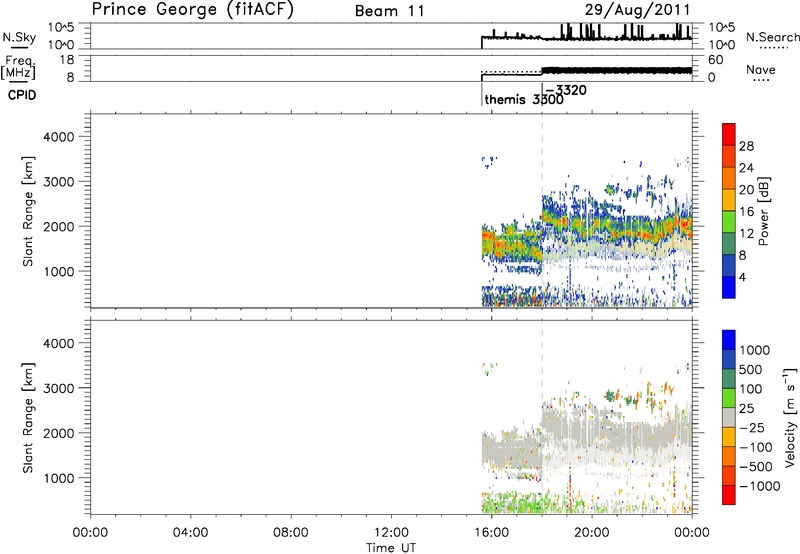Pick the bright blue bottom segment of power colorbar
The width and height of the screenshot is (800, 554).
[x=729, y=287]
